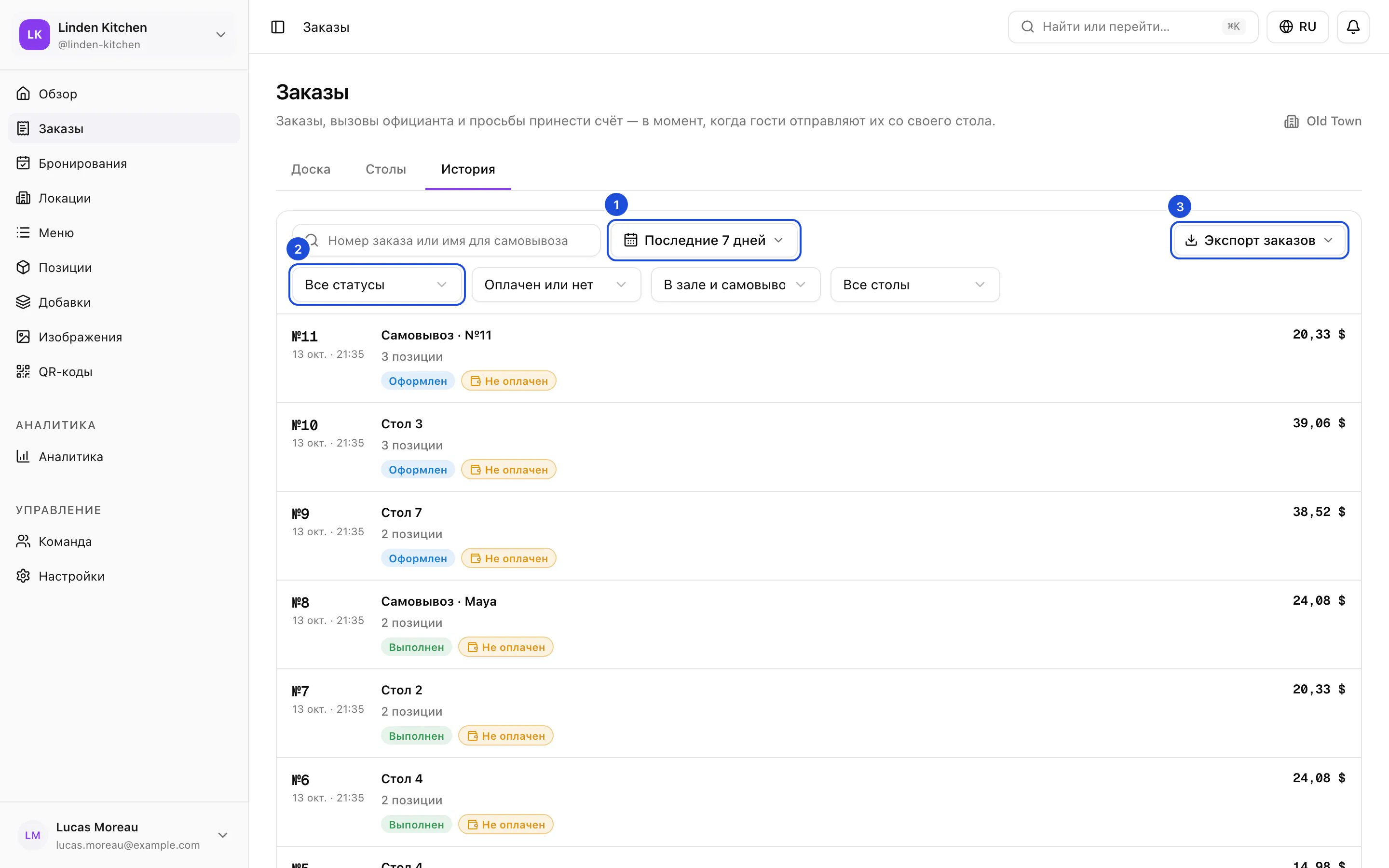
Task: Switch to the Доска tab
Action: [x=311, y=169]
